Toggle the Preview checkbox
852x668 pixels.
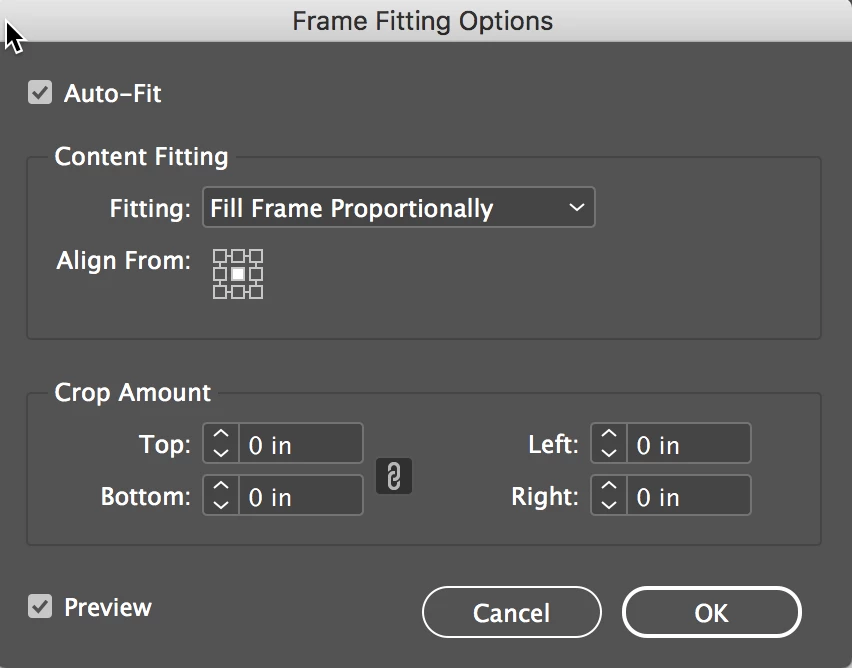pyautogui.click(x=40, y=607)
